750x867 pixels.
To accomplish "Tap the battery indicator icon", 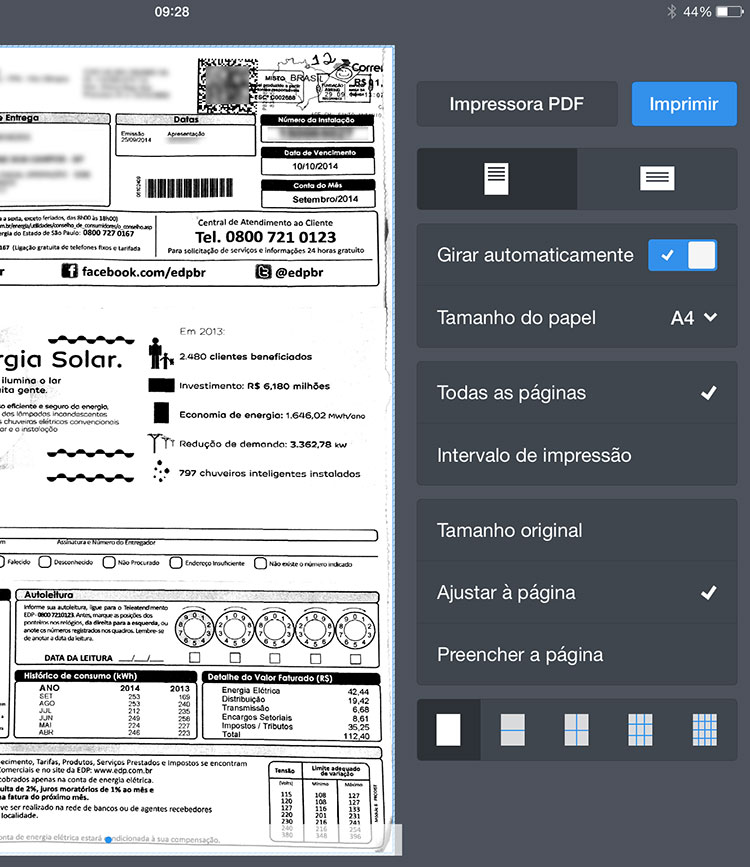I will [x=730, y=12].
